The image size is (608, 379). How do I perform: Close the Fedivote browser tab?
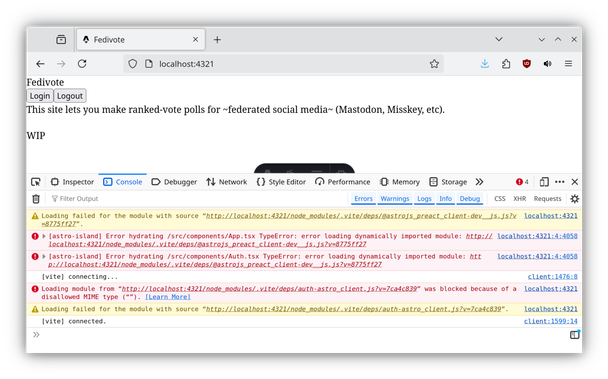click(x=195, y=40)
